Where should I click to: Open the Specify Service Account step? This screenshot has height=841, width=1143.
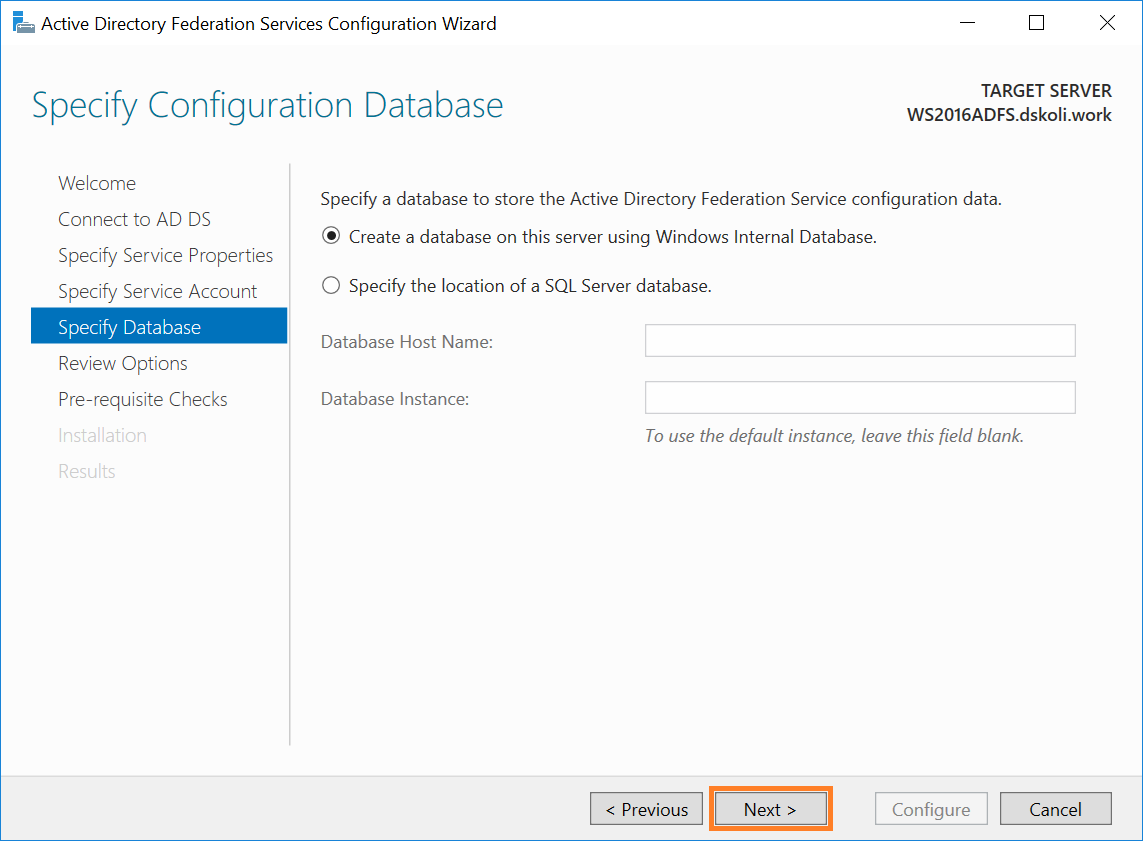[x=157, y=292]
